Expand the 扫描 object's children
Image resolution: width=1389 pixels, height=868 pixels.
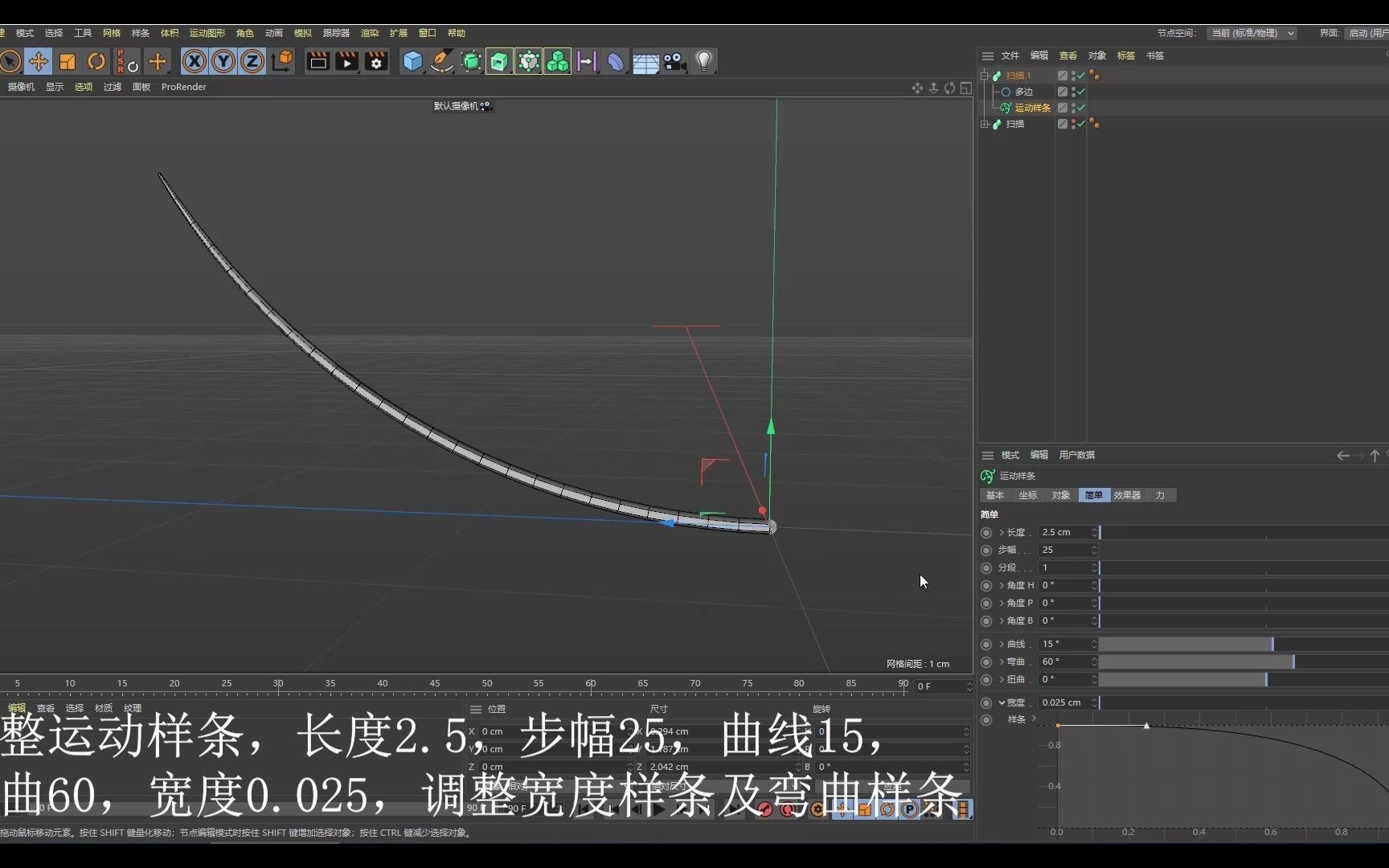[x=985, y=124]
